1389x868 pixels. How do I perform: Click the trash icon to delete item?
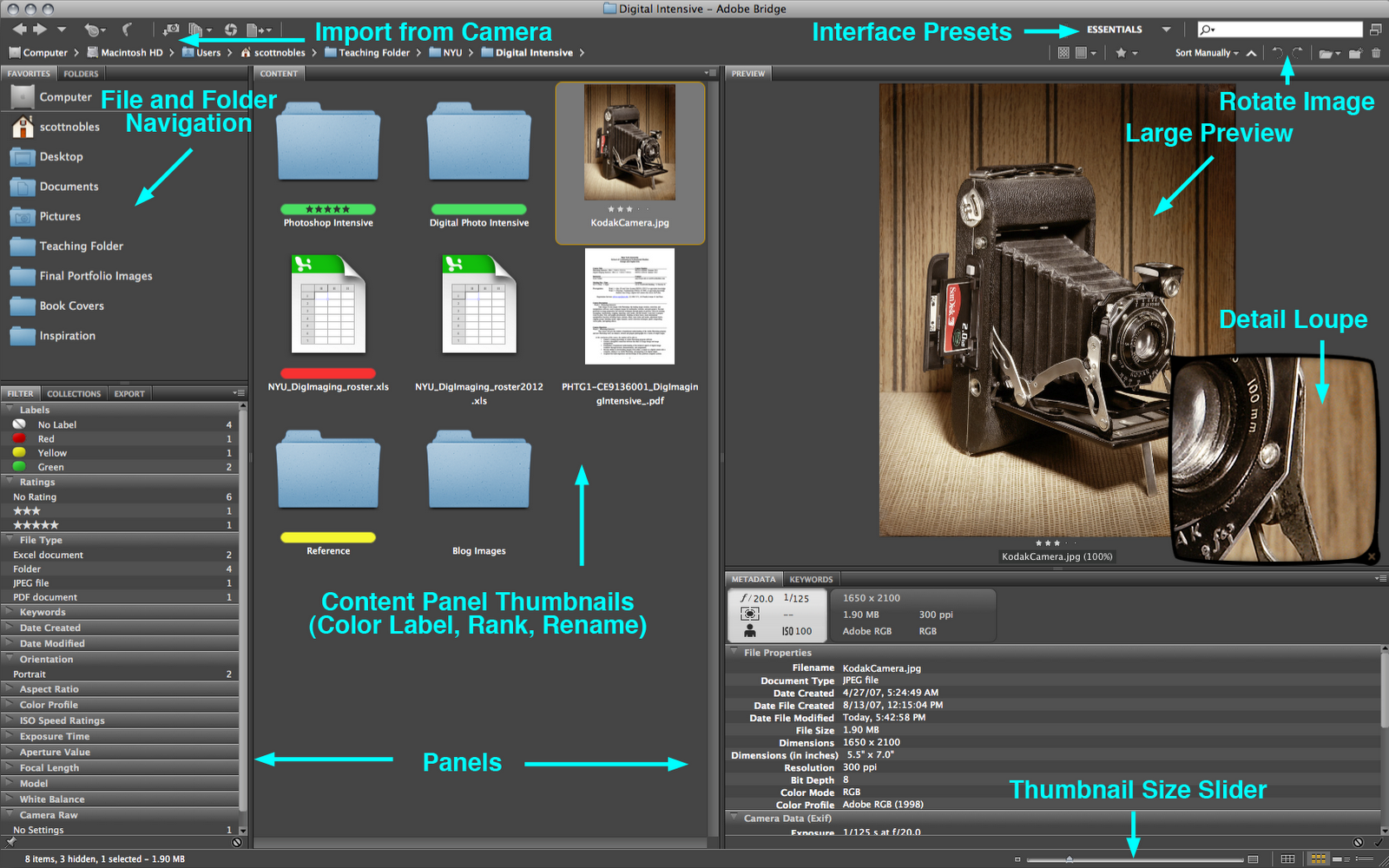1377,53
